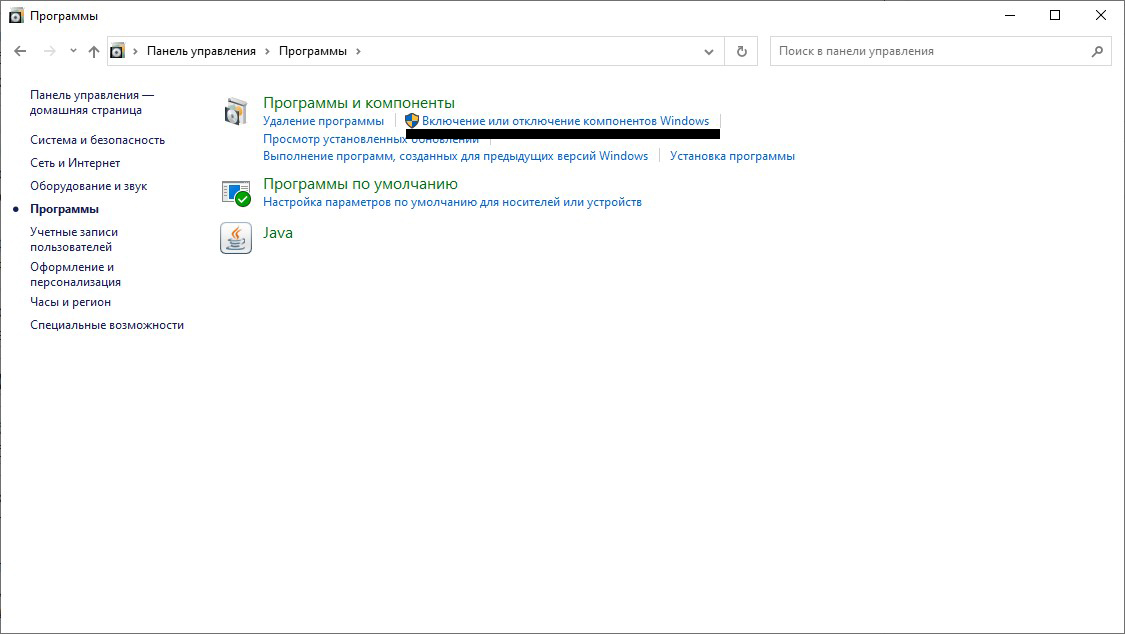Open Сеть и Интернет category
This screenshot has height=634, width=1125.
(75, 163)
